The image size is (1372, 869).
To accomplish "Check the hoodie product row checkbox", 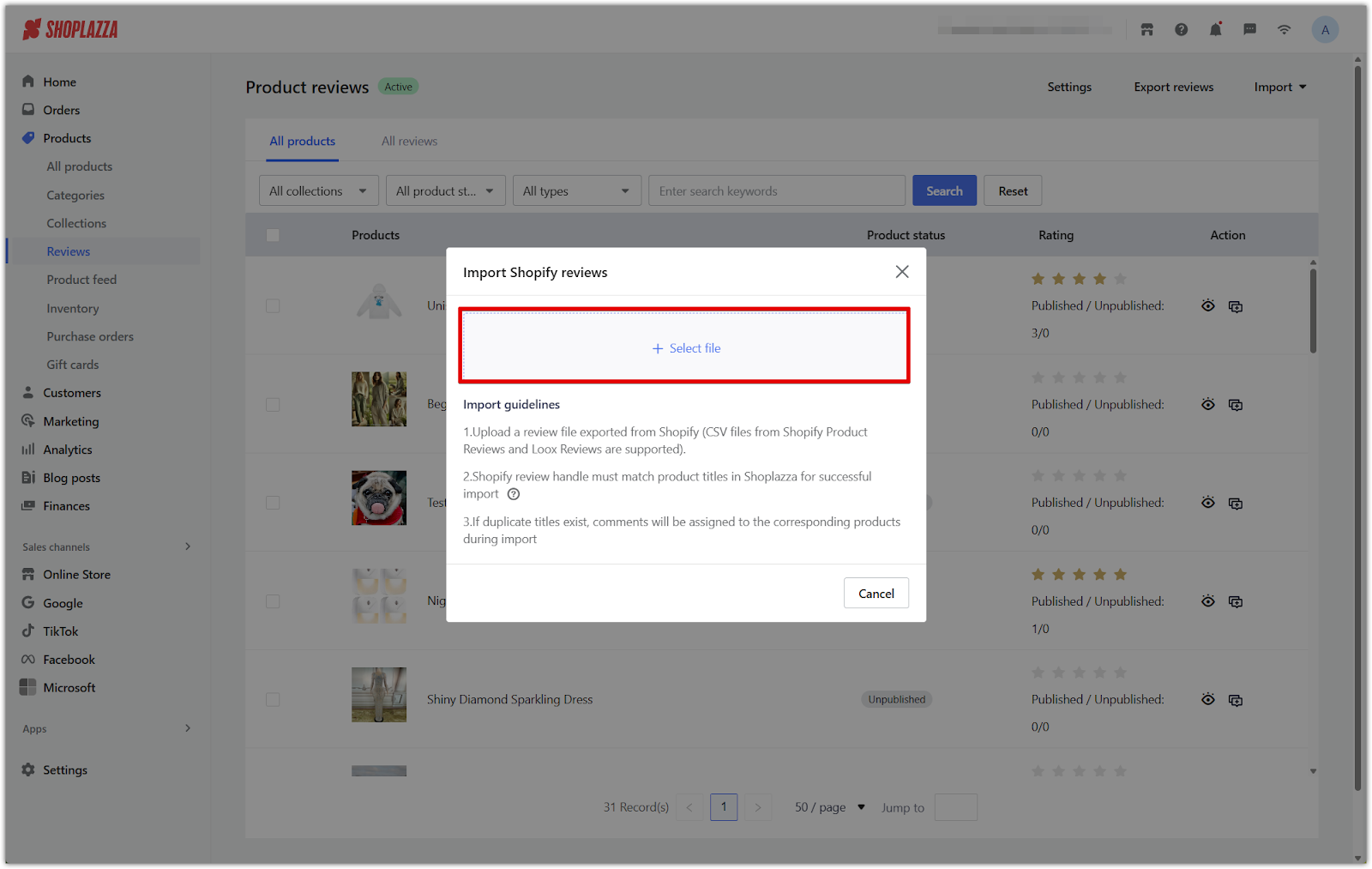I will click(x=273, y=306).
